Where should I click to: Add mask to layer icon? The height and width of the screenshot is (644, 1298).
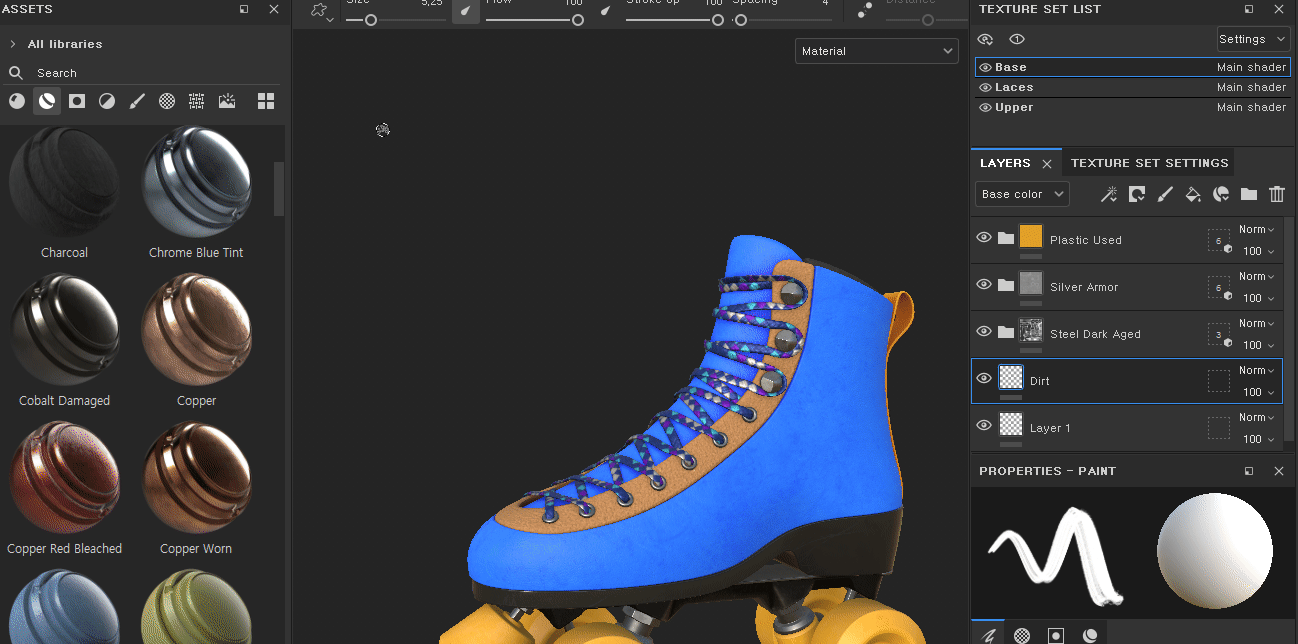tap(1137, 194)
